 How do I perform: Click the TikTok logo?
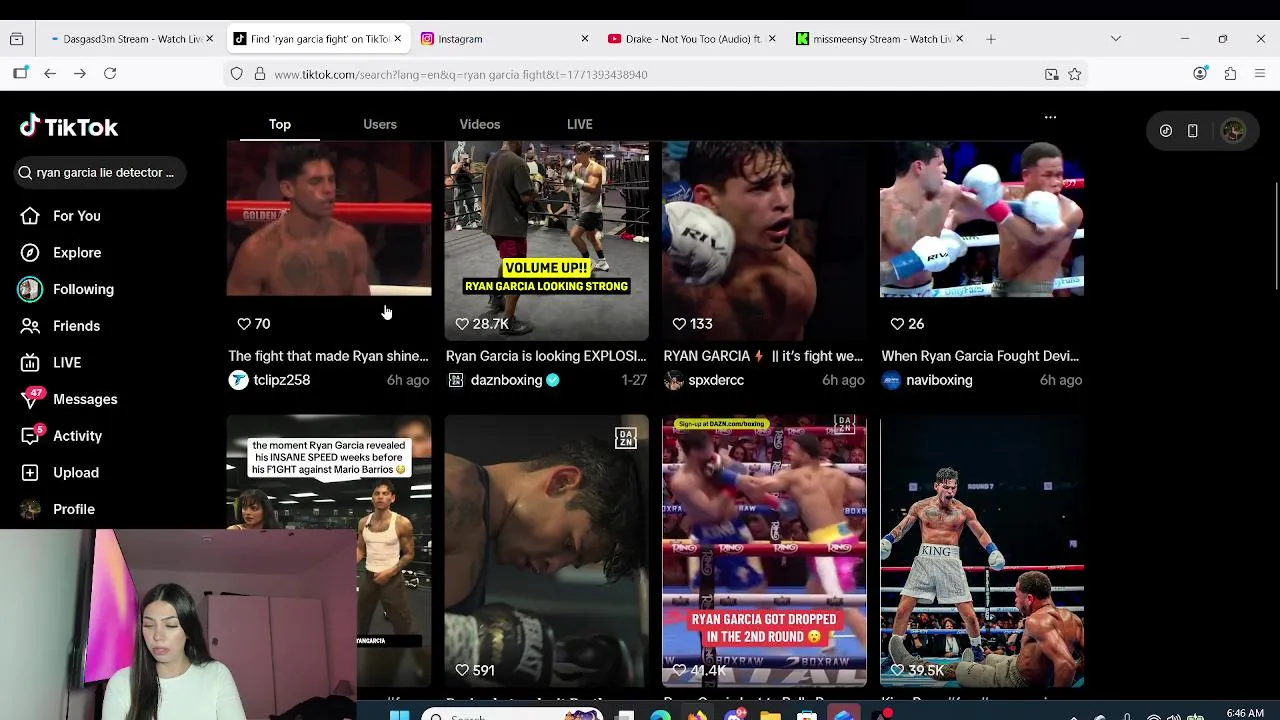[x=69, y=127]
